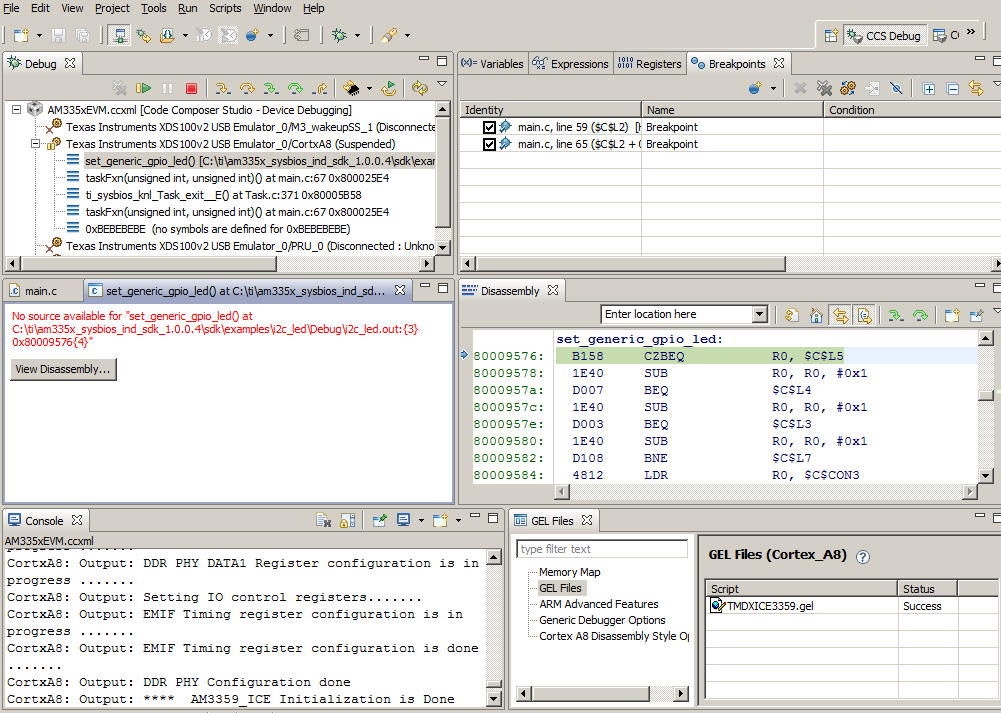Image resolution: width=1001 pixels, height=713 pixels.
Task: Switch to the Registers tab
Action: tap(650, 64)
